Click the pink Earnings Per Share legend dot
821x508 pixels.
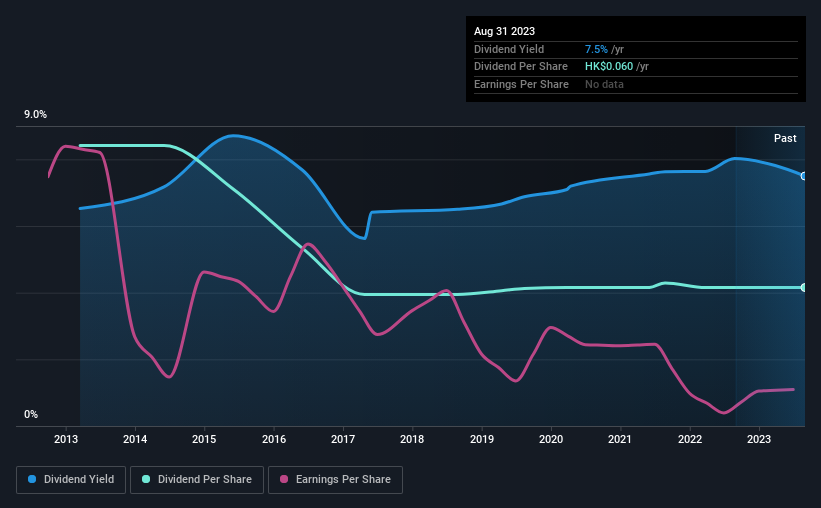284,479
